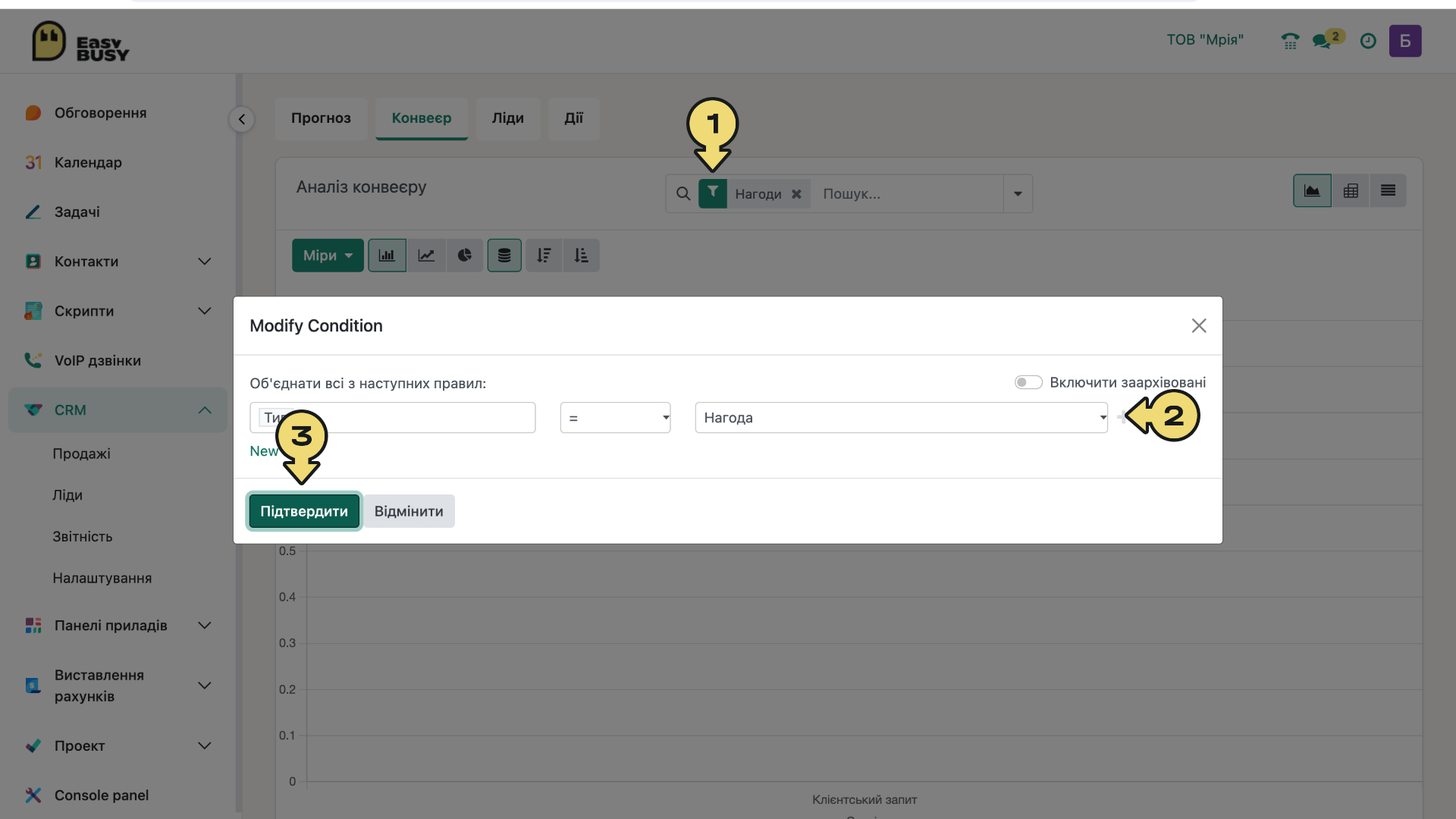Open the operator = dropdown
Viewport: 1456px width, 819px height.
[615, 418]
